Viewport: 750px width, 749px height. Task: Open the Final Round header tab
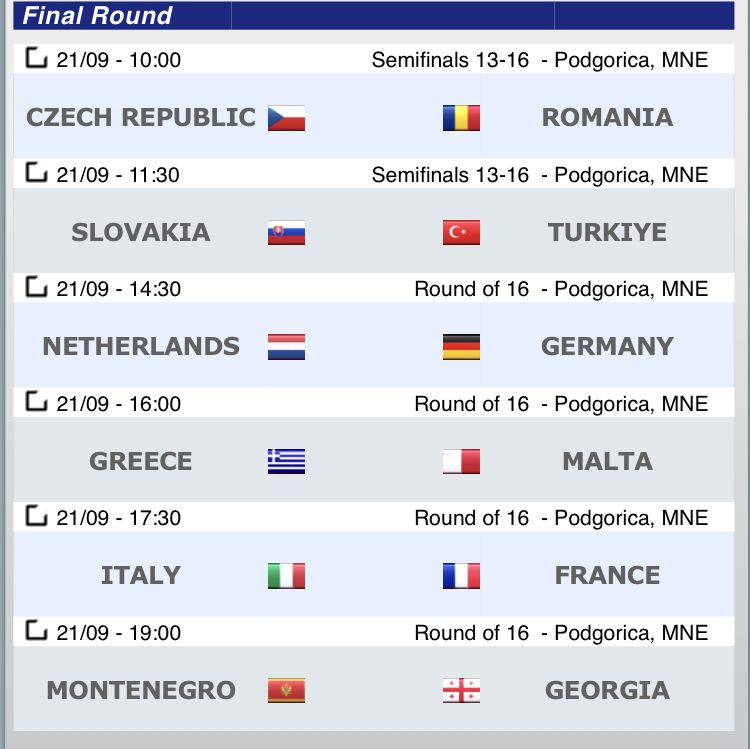(97, 16)
